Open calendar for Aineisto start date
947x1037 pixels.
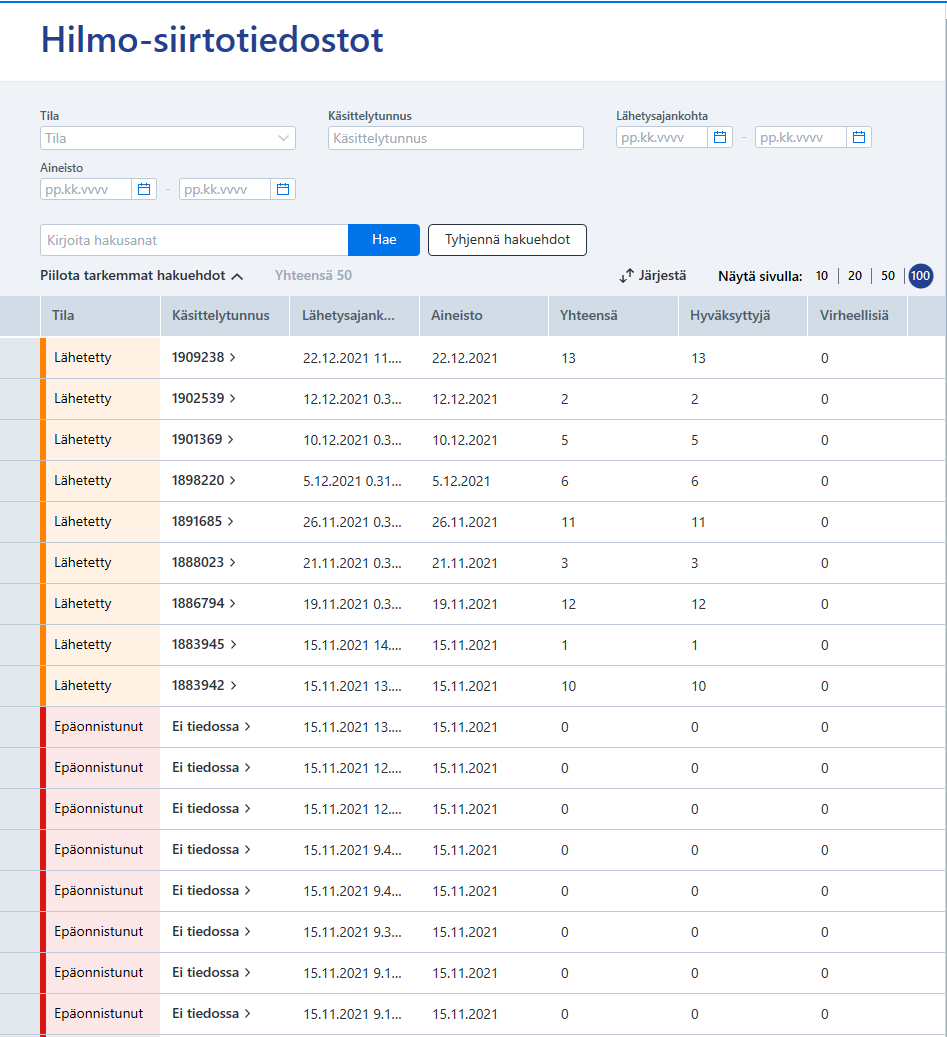click(144, 189)
